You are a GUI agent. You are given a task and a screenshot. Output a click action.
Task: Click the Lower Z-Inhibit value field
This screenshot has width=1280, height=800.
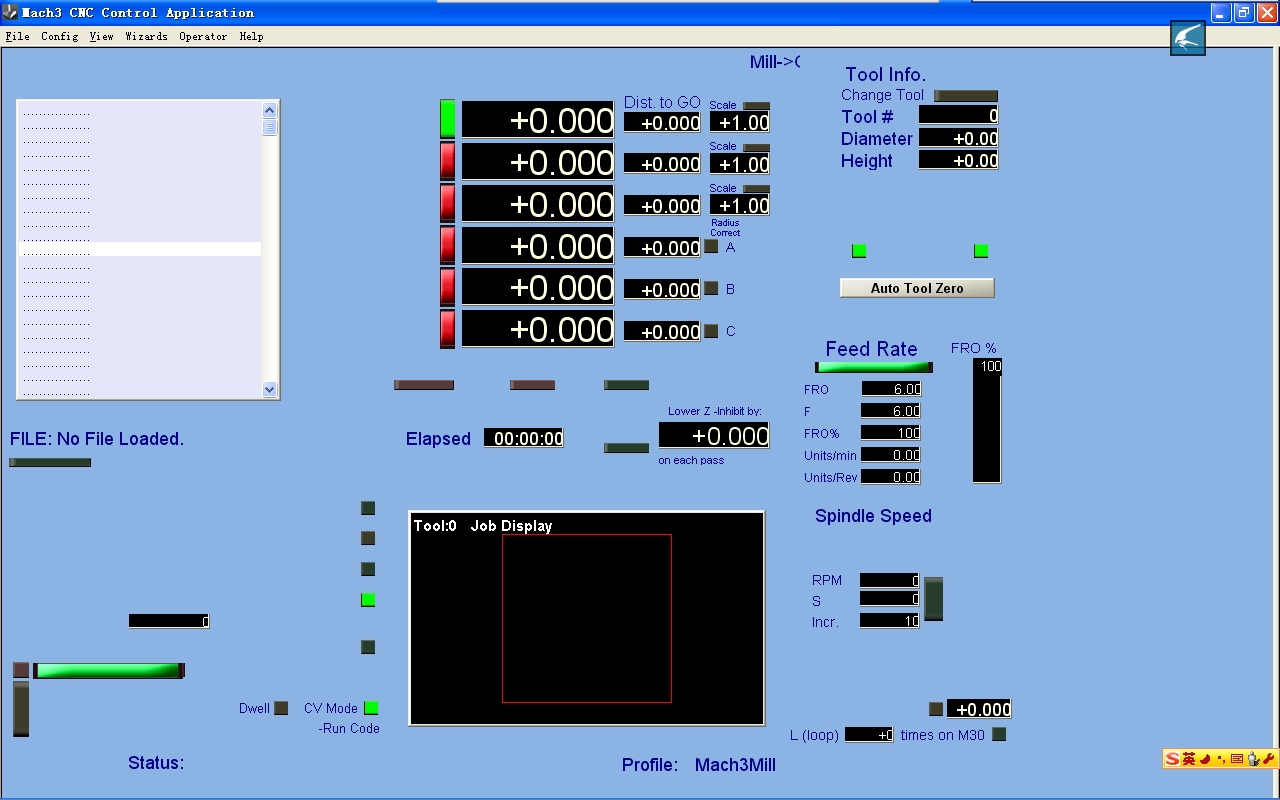pos(714,436)
